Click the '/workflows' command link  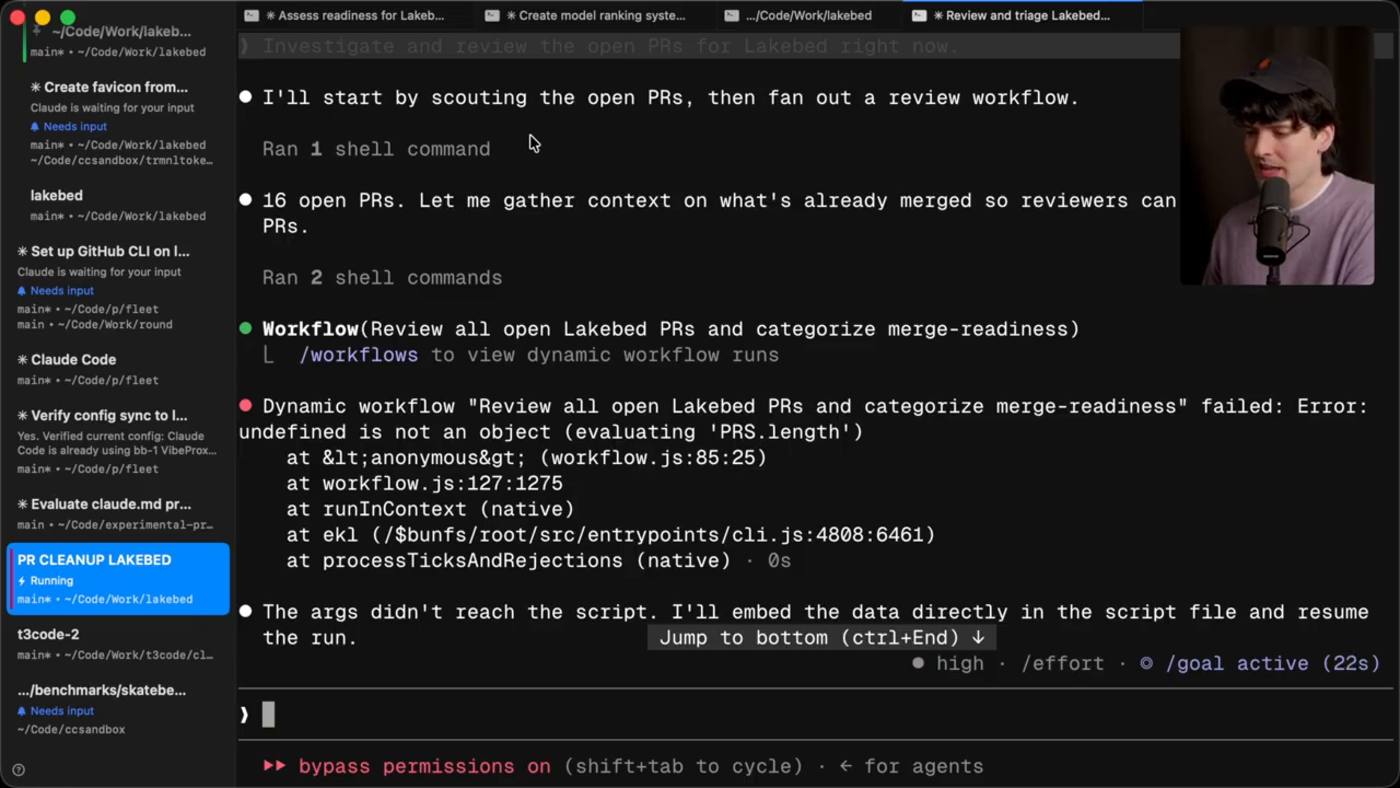(x=358, y=355)
